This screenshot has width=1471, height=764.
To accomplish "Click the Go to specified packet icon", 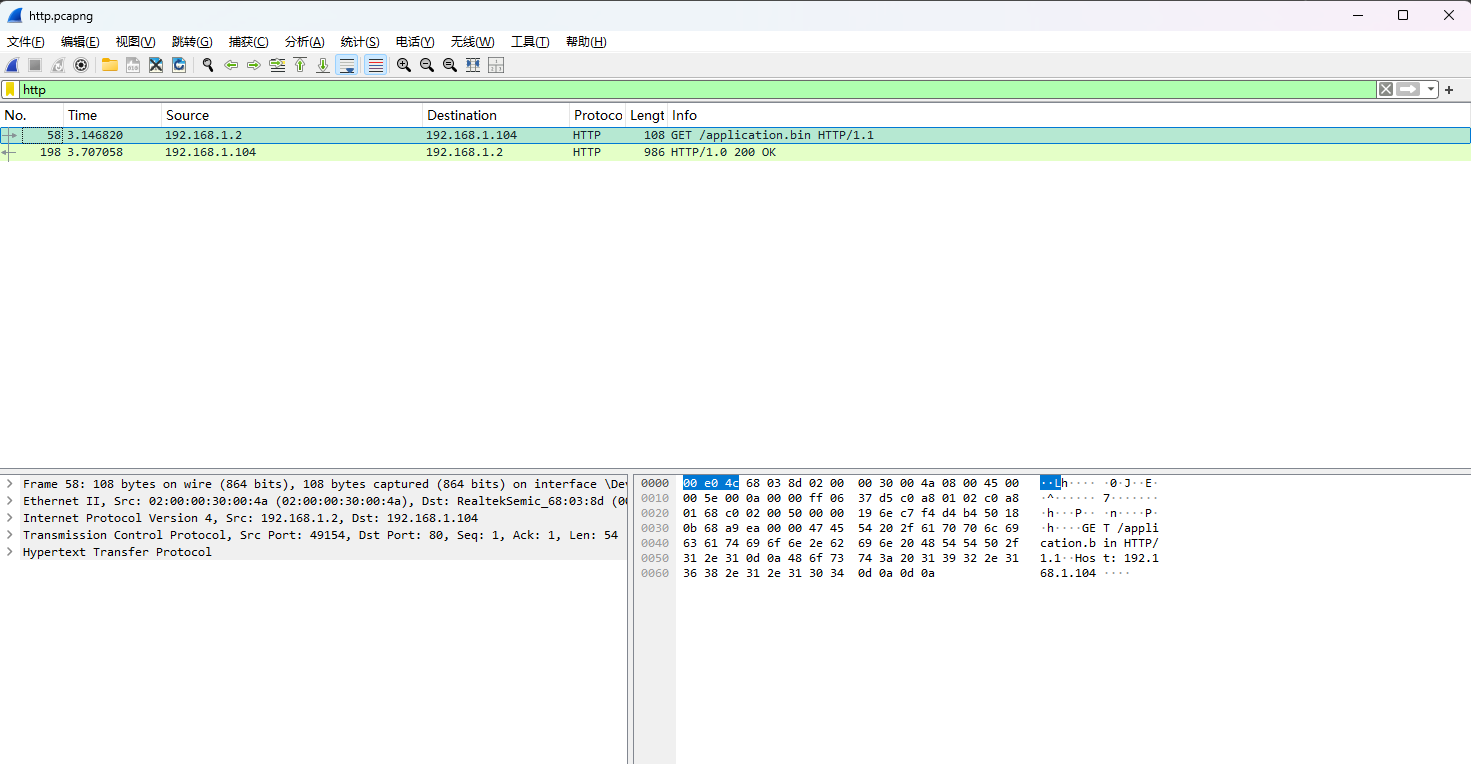I will pos(277,65).
